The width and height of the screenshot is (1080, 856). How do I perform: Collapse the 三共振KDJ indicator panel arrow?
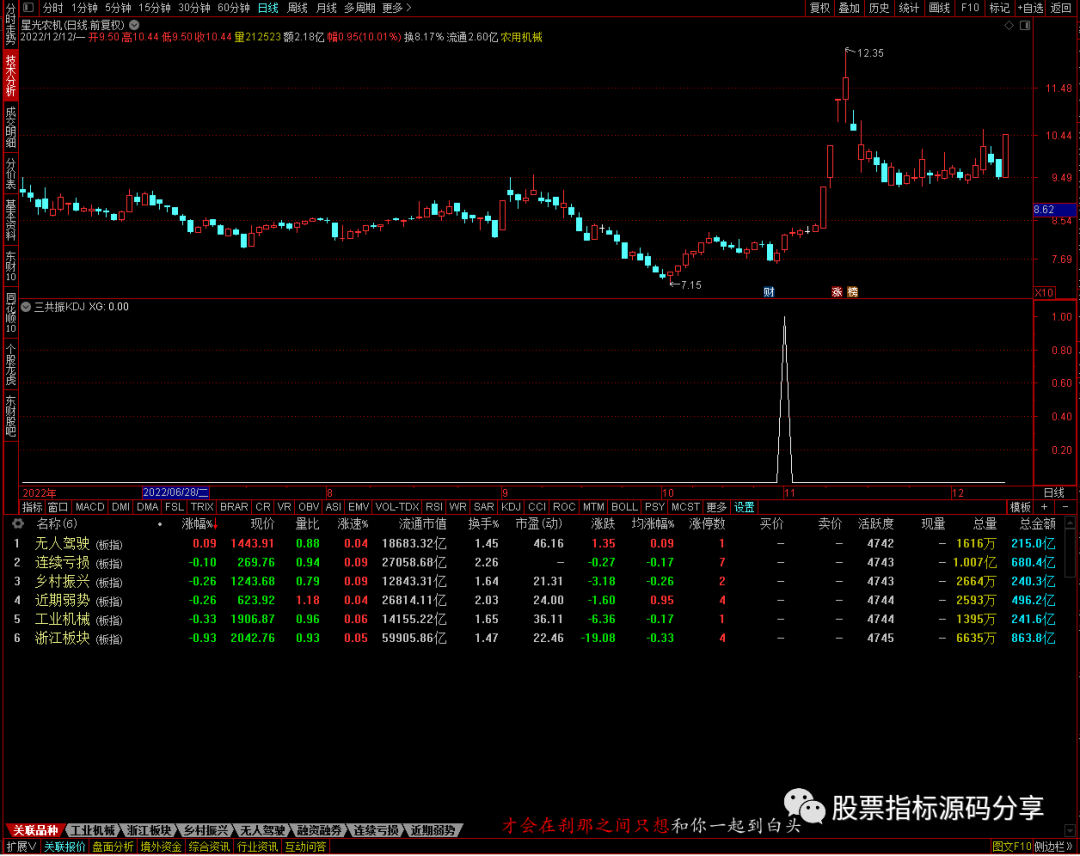[26, 306]
